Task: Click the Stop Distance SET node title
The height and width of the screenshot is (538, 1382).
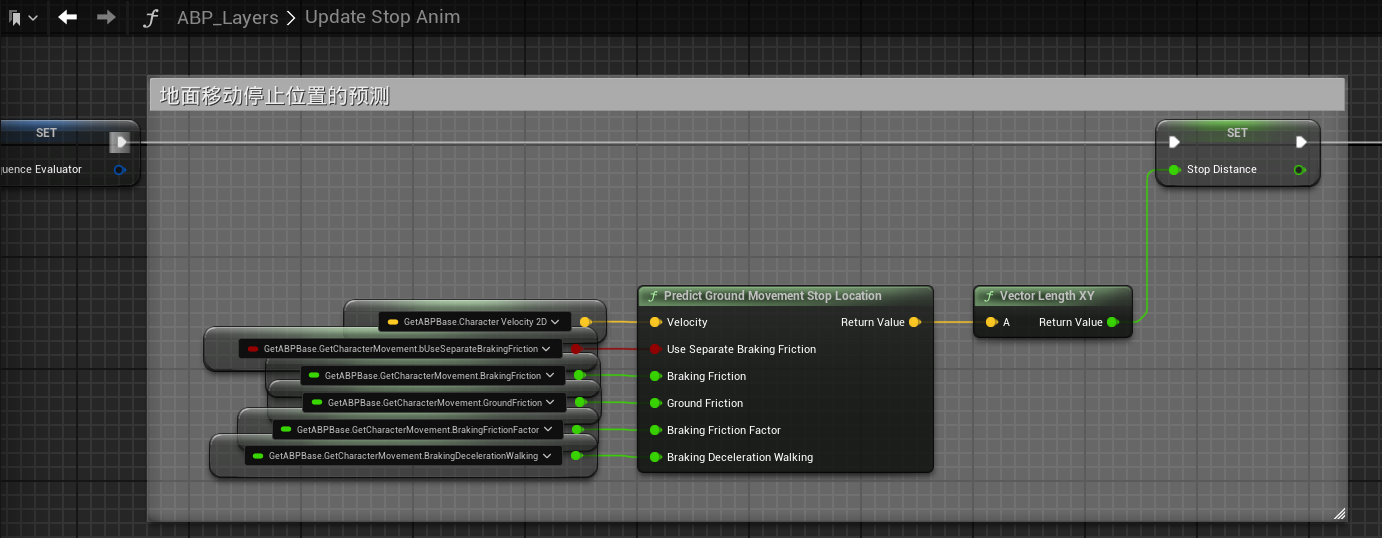Action: 1237,133
